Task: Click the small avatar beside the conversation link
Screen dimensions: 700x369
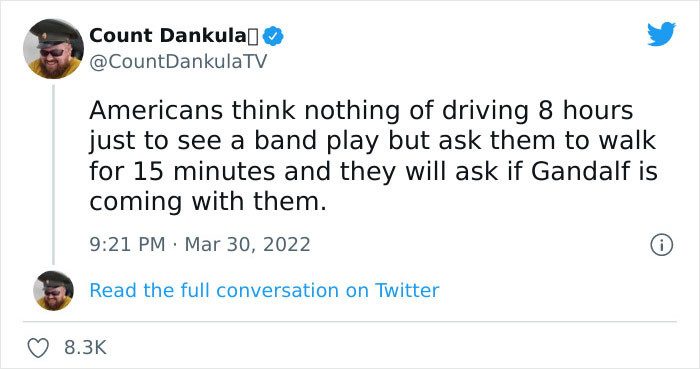Action: (x=53, y=290)
